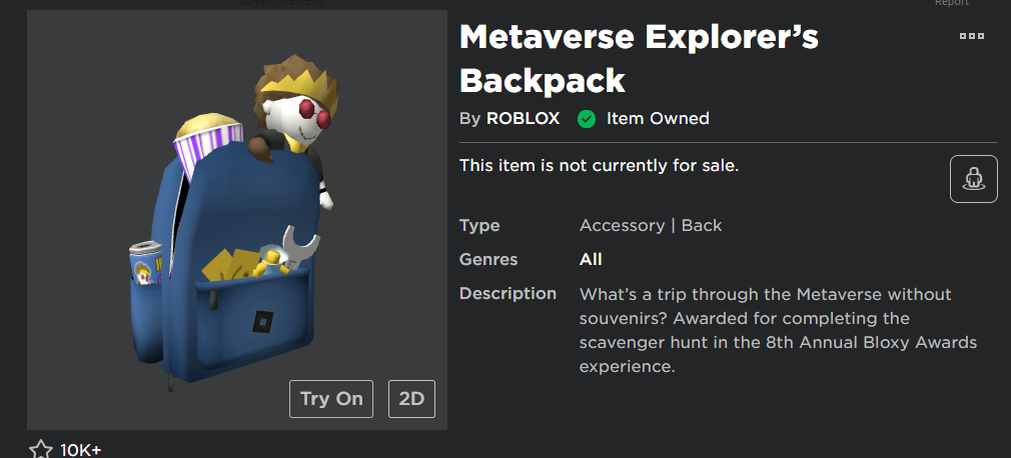Screen dimensions: 1011x458
Task: Click the Item Owned status text
Action: (x=658, y=119)
